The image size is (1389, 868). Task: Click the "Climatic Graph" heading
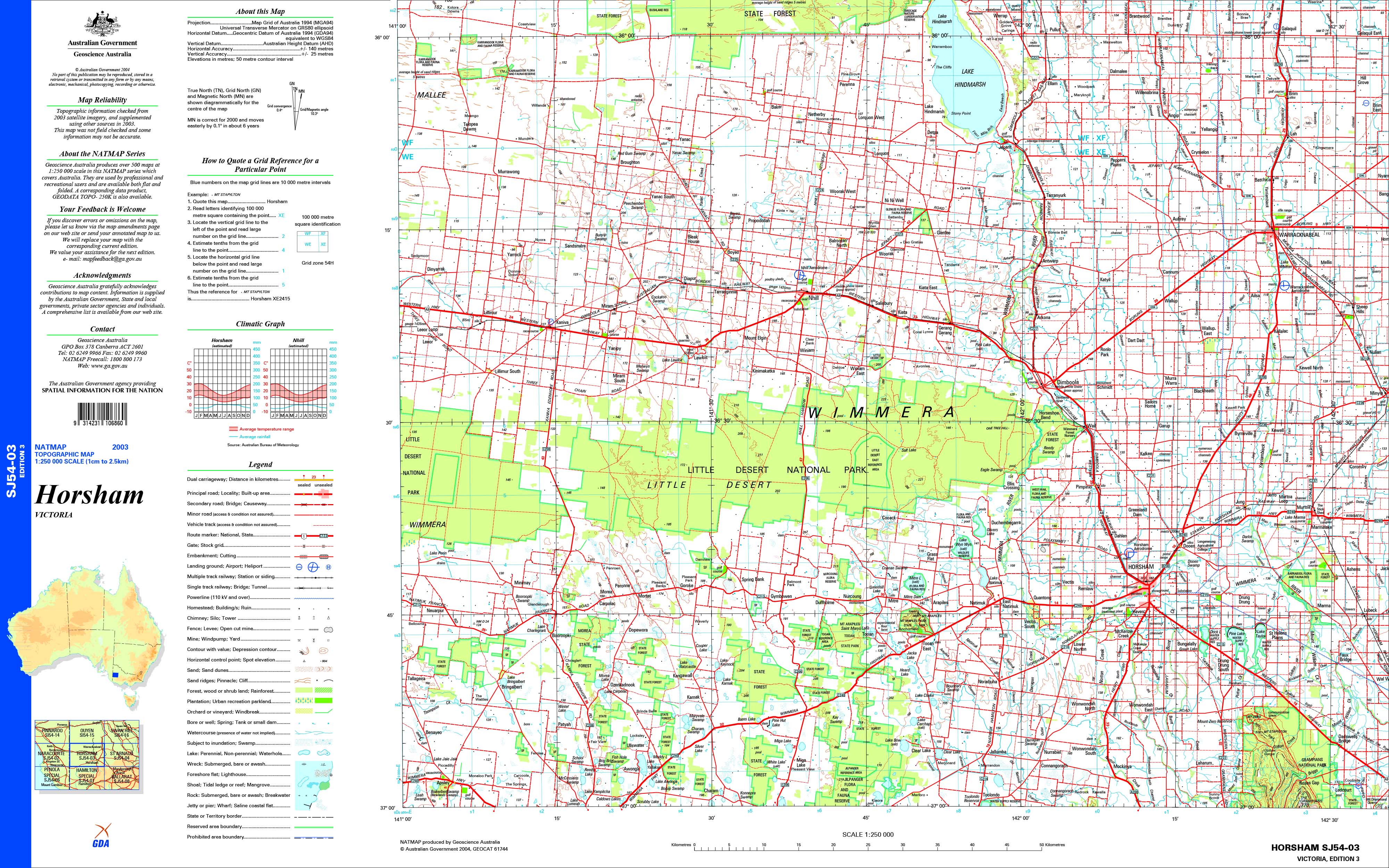(260, 324)
